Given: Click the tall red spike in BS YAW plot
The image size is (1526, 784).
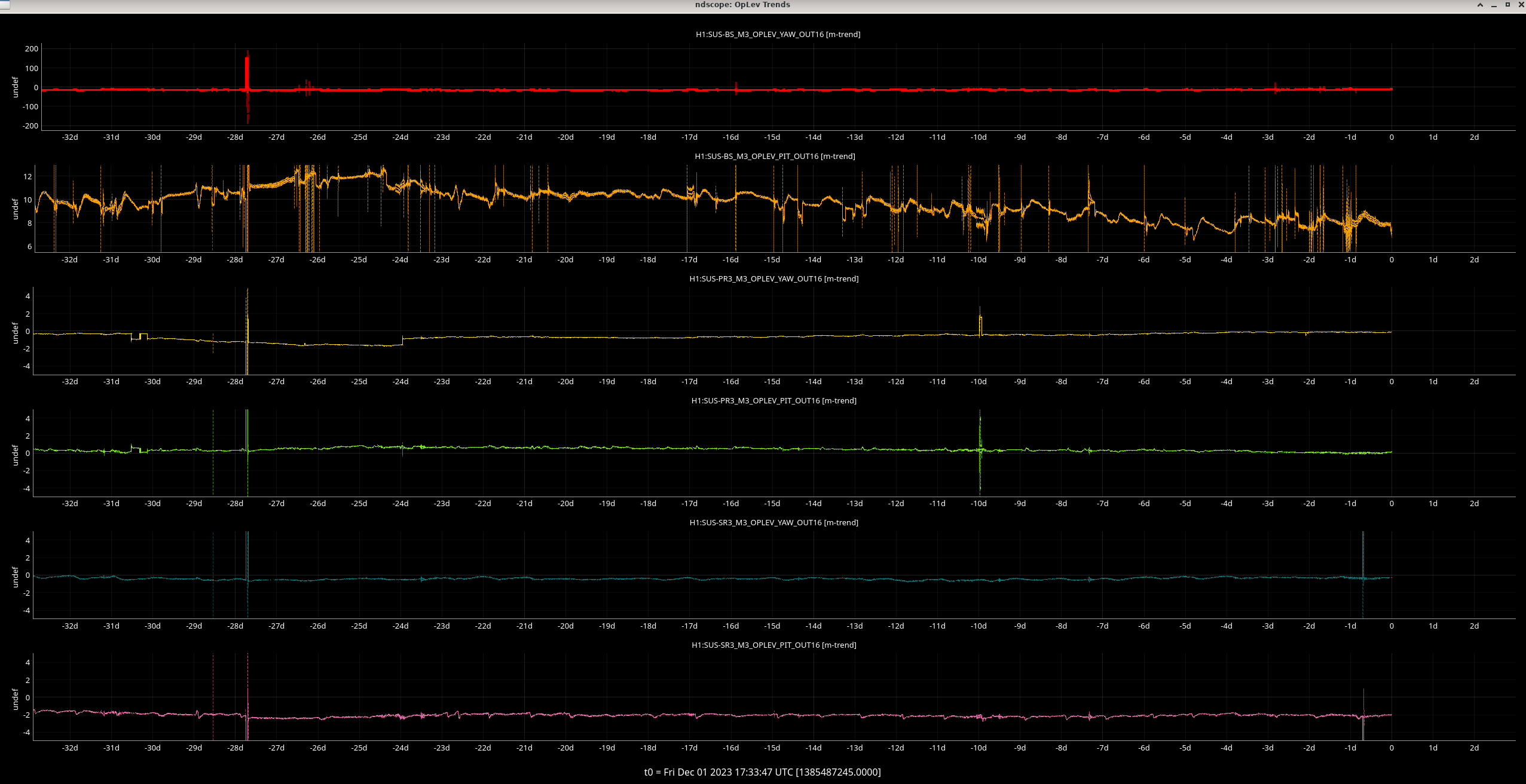Looking at the screenshot, I should coord(247,72).
